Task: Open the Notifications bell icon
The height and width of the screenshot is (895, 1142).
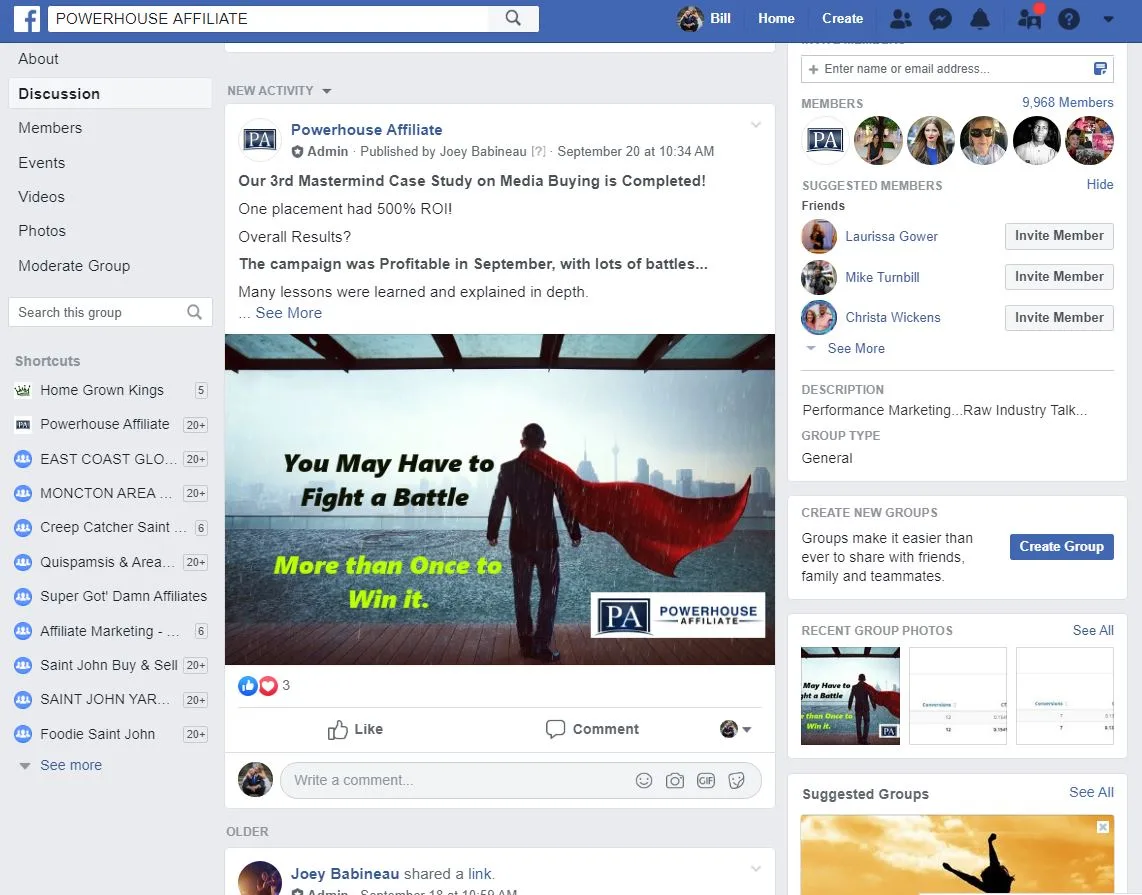Action: pos(980,19)
